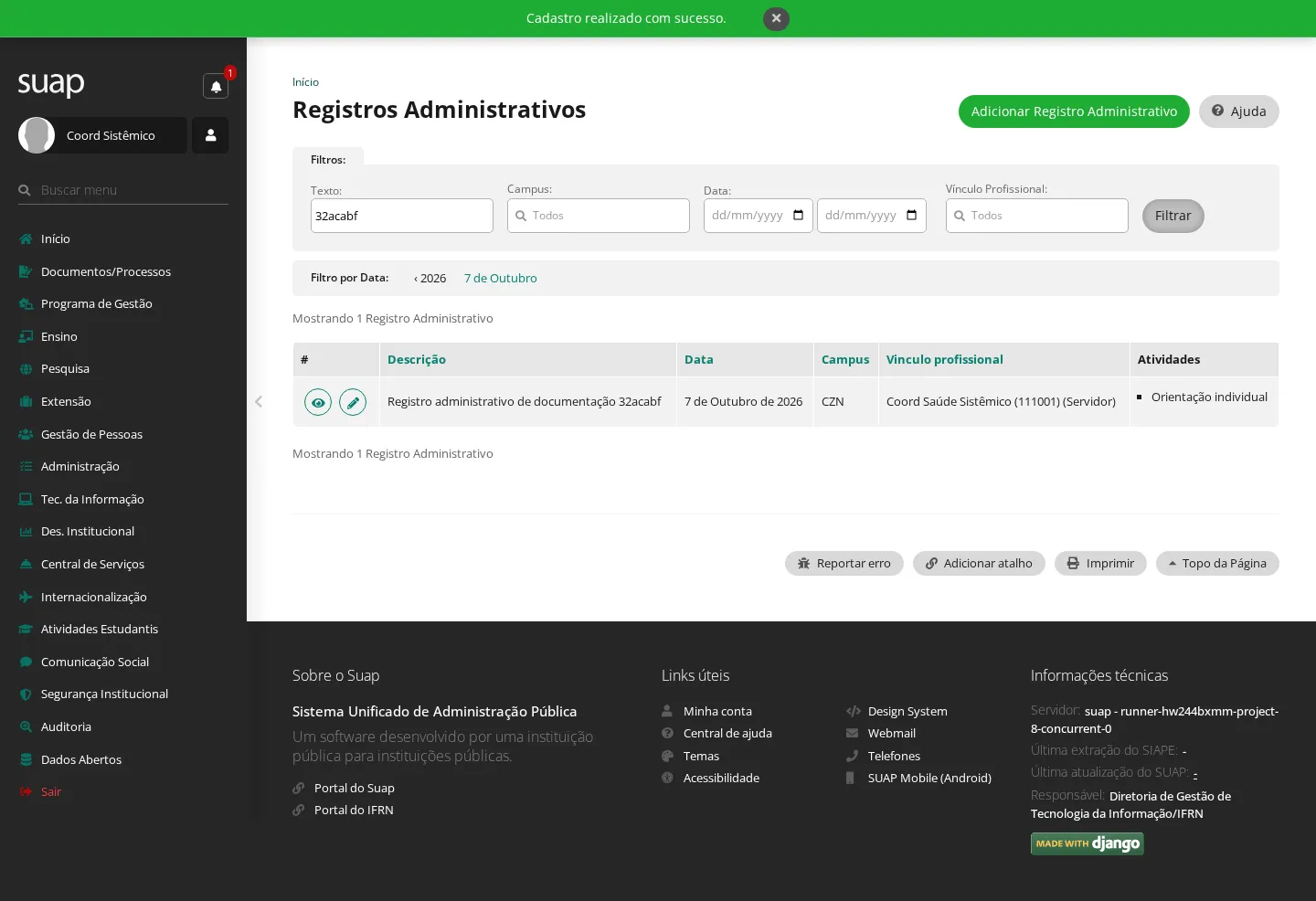
Task: Open the Campus filter dropdown
Action: (599, 216)
